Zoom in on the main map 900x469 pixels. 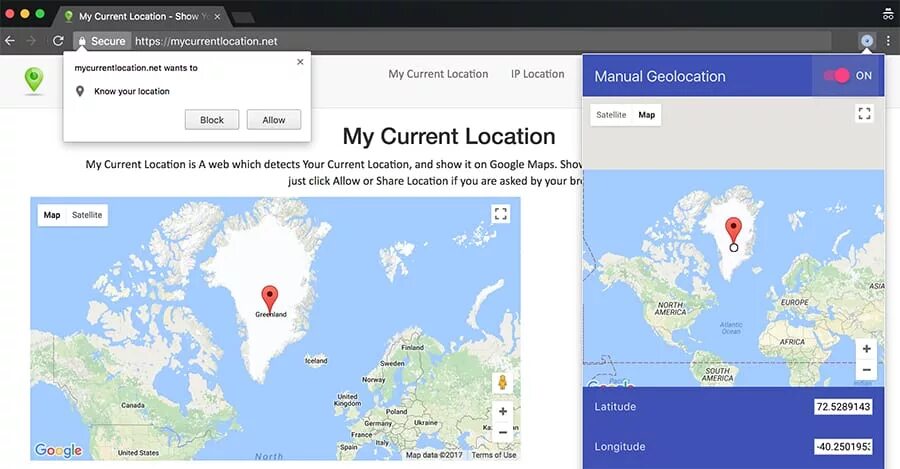[x=503, y=411]
